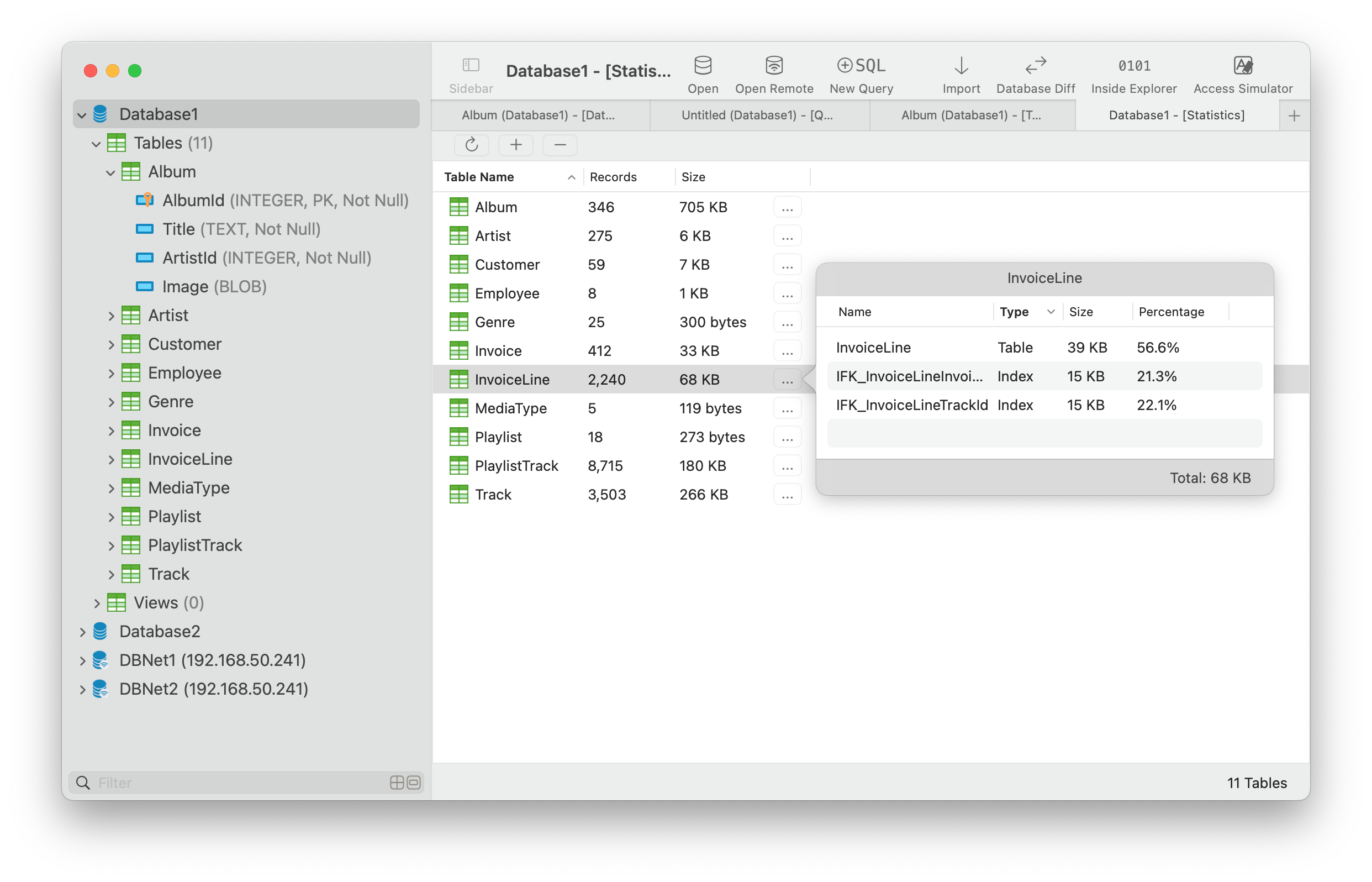Collapse the Database1 tree node
1372x882 pixels.
(82, 115)
